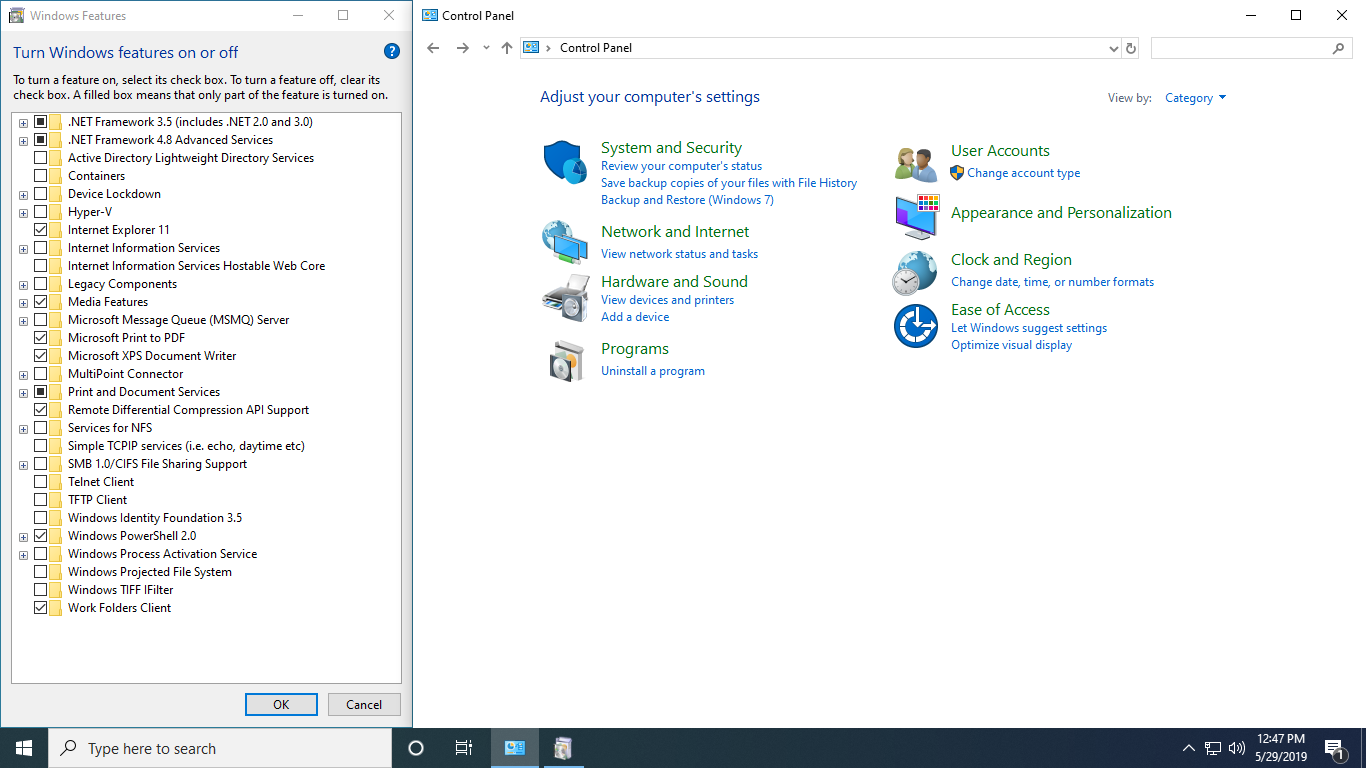Click the Windows Features help icon

392,52
